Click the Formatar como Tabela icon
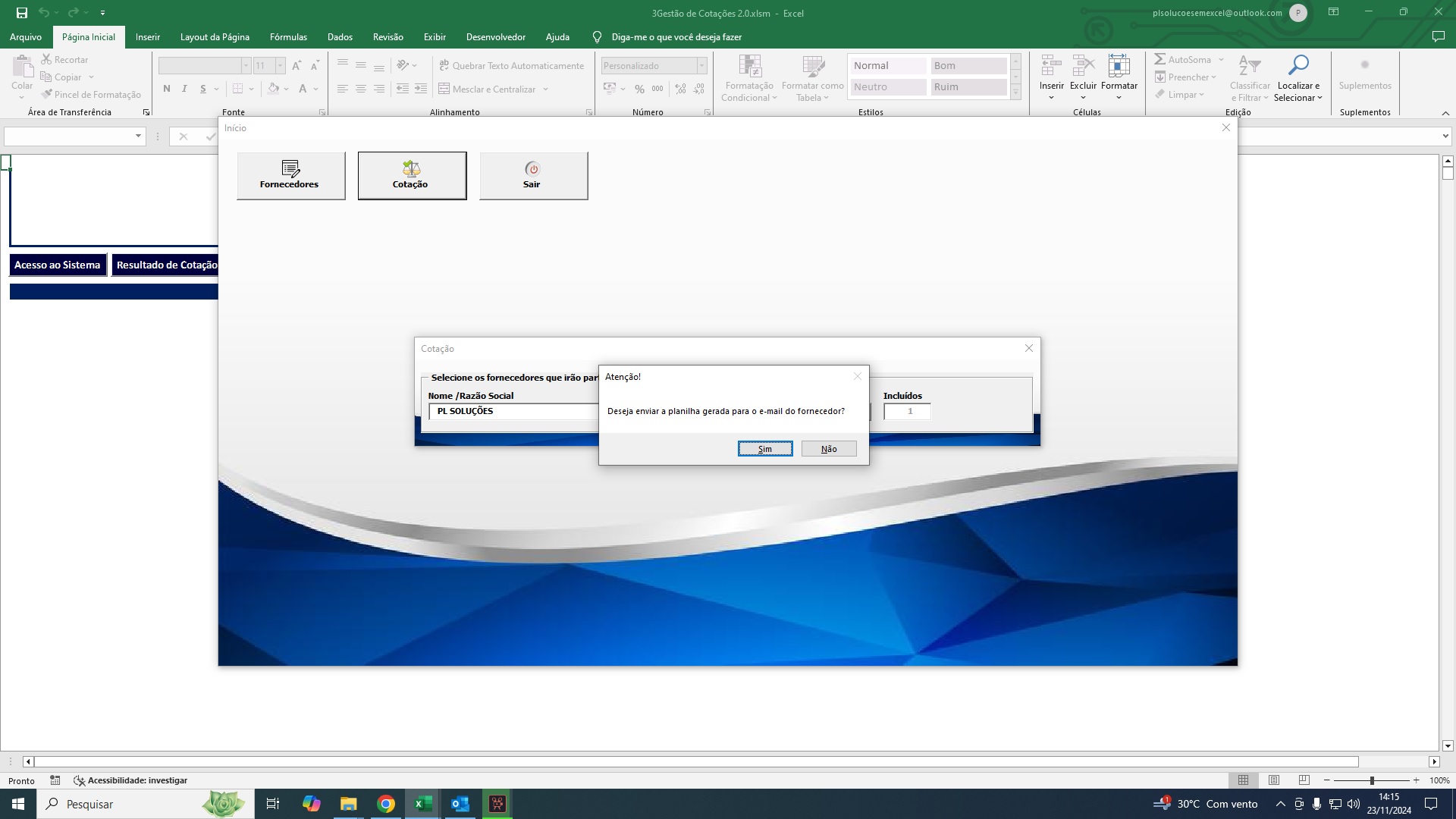This screenshot has width=1456, height=819. [812, 67]
